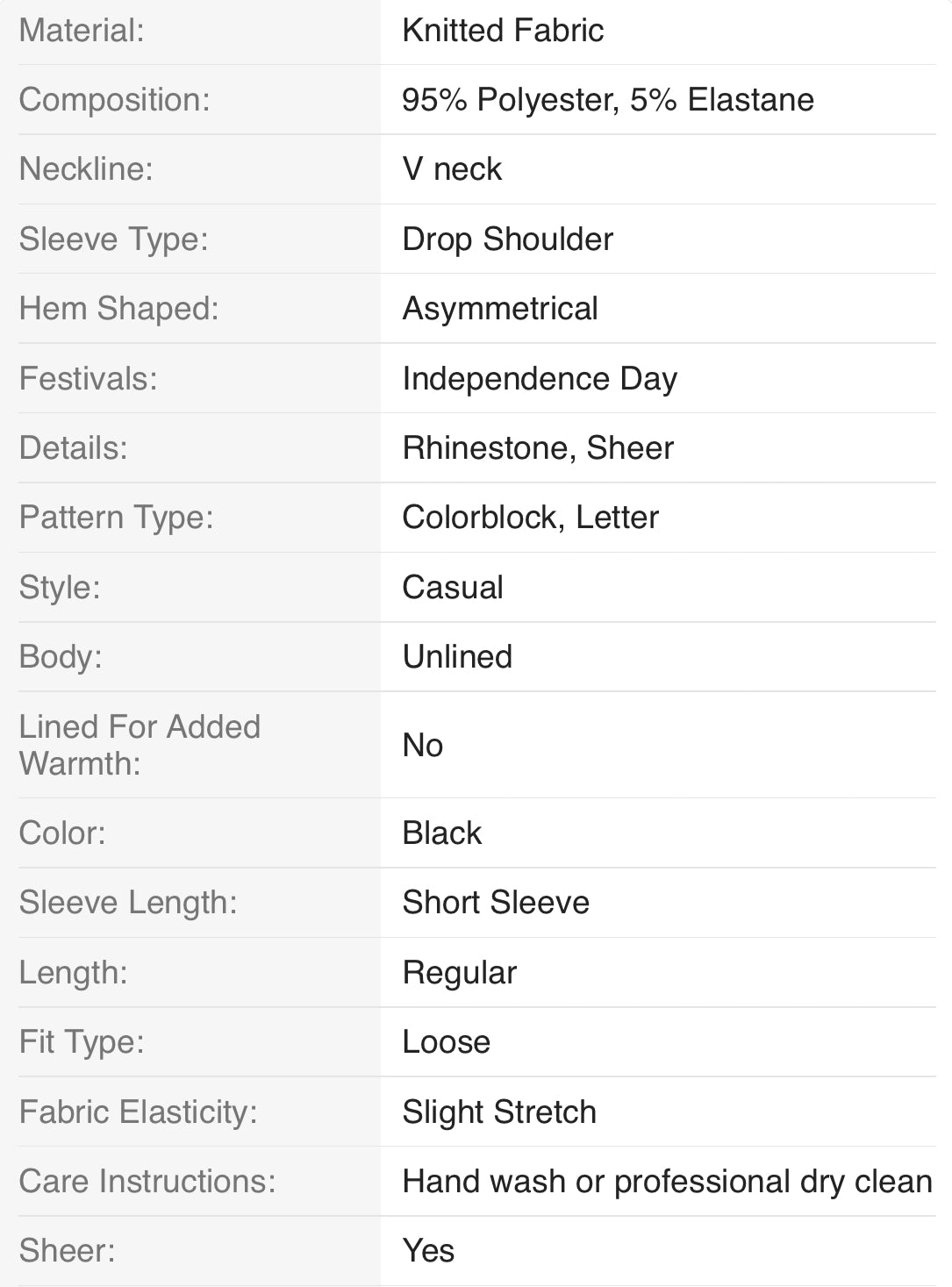The image size is (952, 1287).
Task: Select the 'Regular' length value
Action: pyautogui.click(x=459, y=973)
